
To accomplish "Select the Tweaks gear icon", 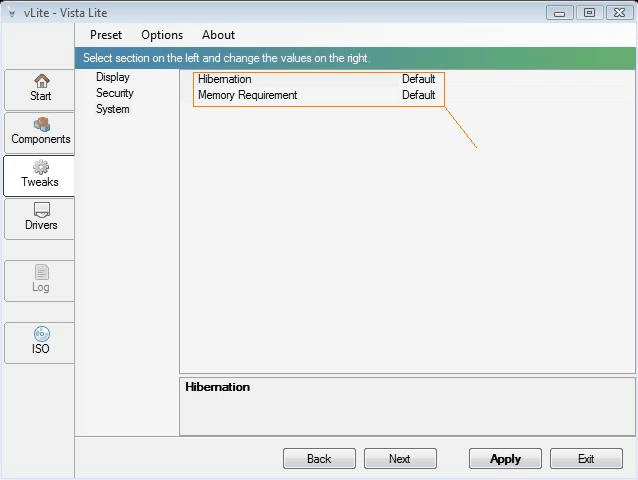I will tap(41, 167).
